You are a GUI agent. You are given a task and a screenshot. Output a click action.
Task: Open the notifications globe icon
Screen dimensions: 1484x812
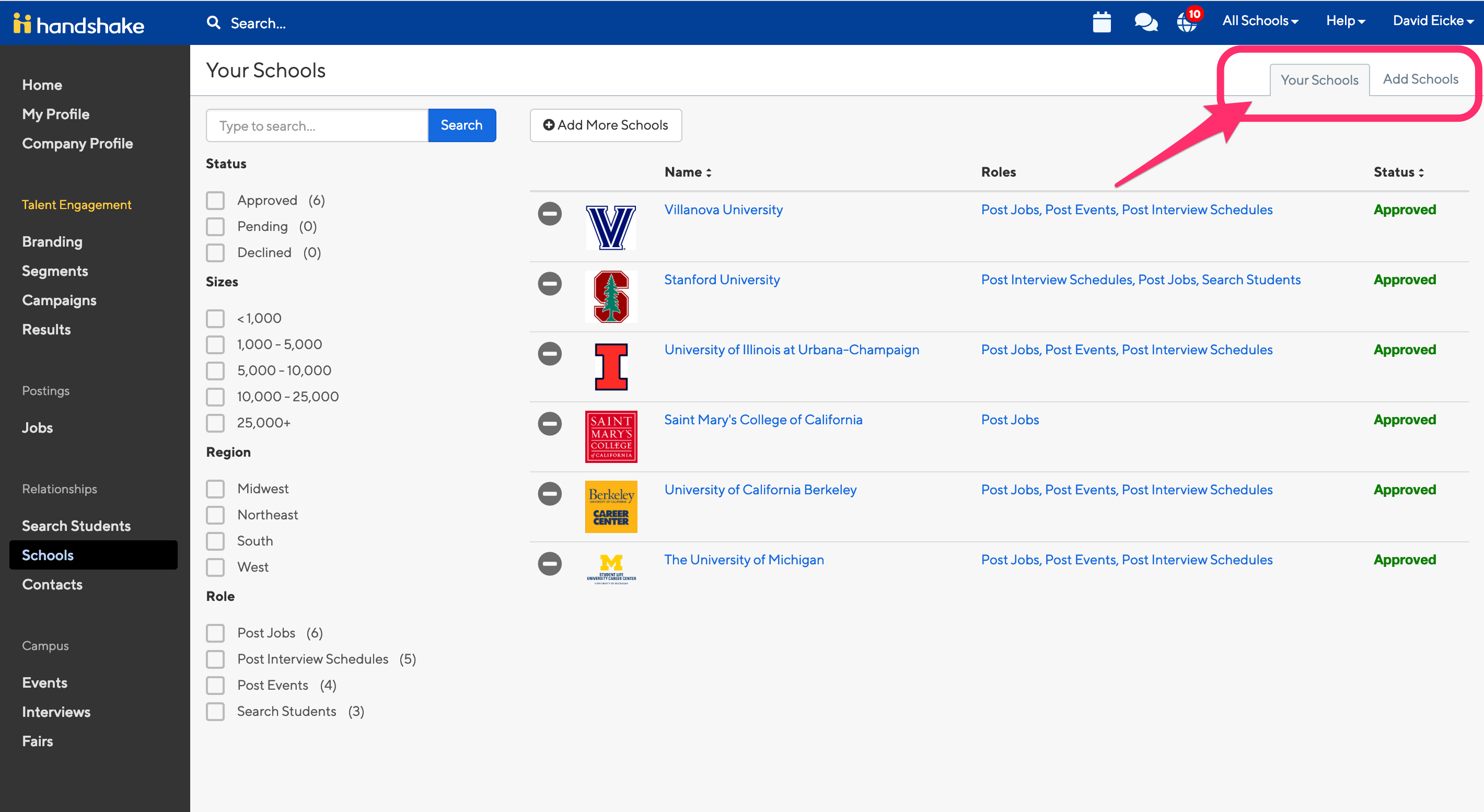(1187, 22)
